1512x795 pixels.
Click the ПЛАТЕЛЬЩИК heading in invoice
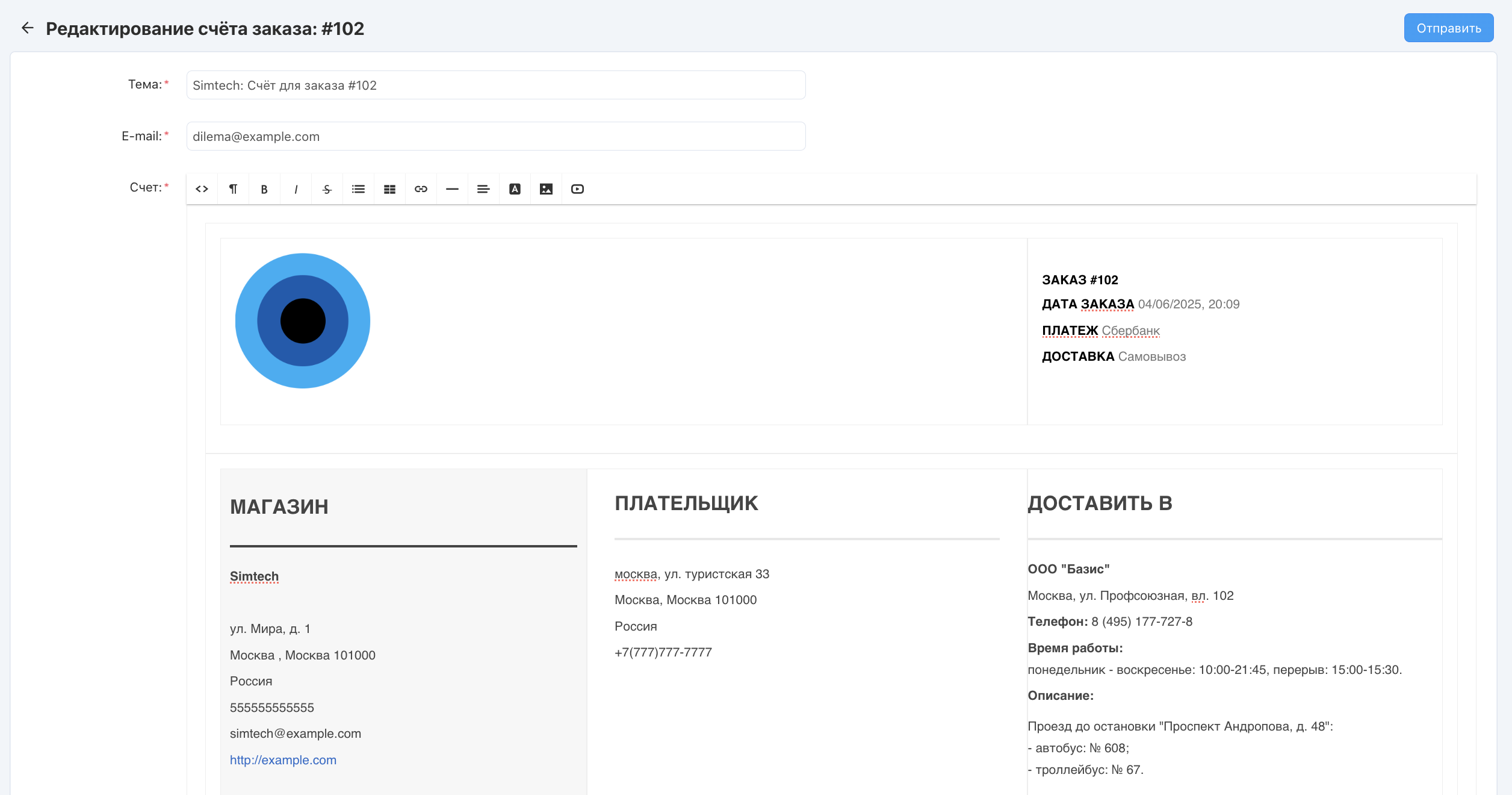point(686,503)
